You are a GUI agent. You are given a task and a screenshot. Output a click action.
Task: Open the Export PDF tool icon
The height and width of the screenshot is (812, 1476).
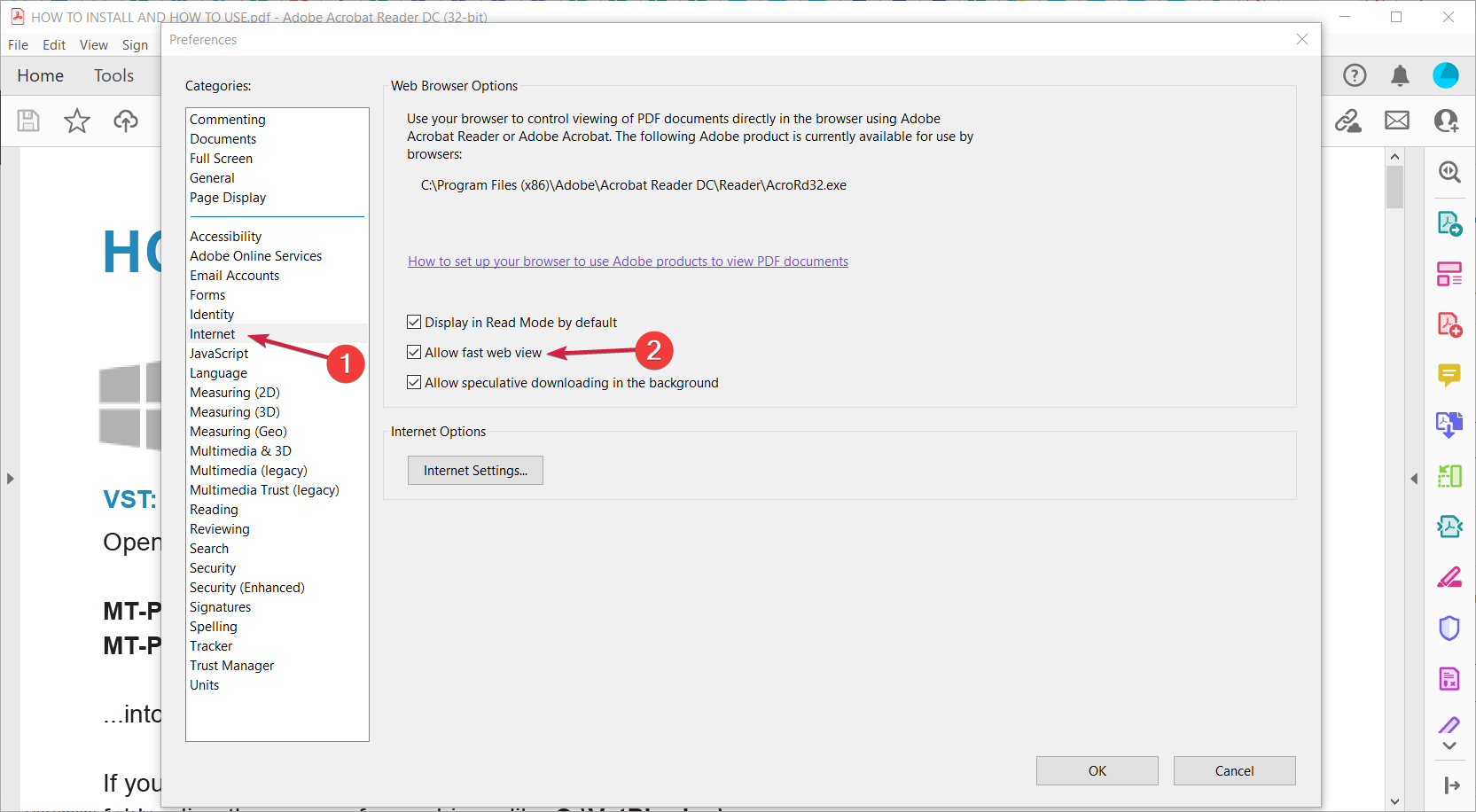pyautogui.click(x=1449, y=223)
